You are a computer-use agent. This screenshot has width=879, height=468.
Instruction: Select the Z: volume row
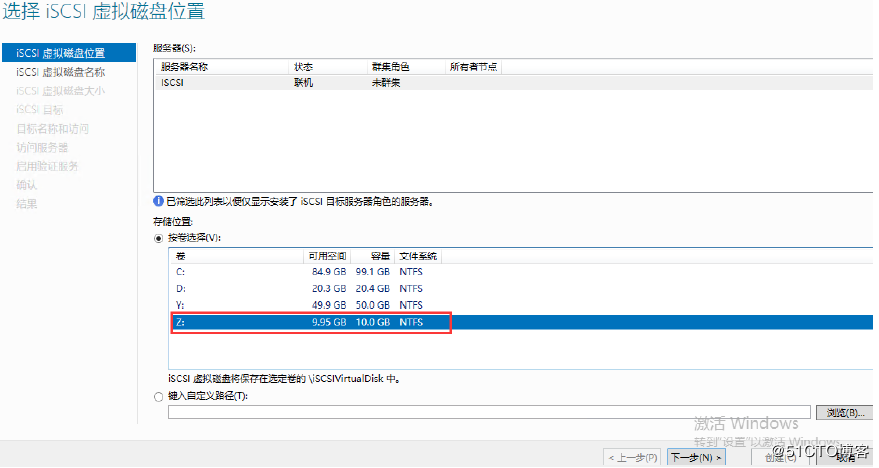(521, 322)
